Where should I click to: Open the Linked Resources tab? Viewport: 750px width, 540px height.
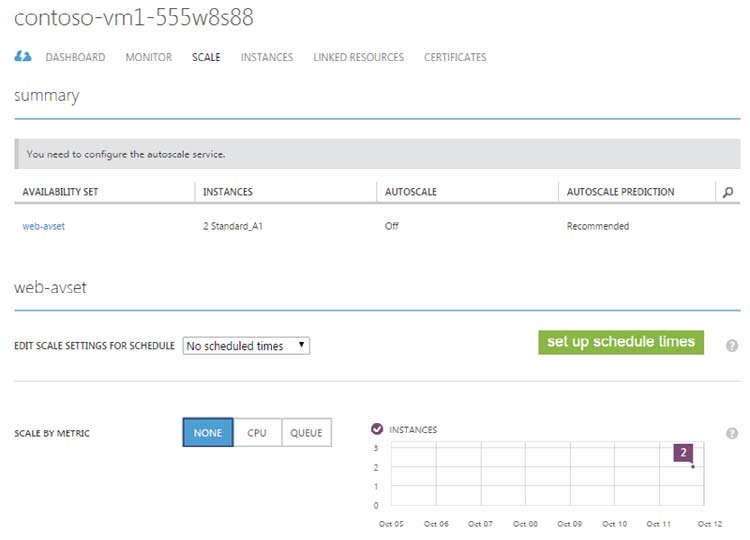[358, 57]
